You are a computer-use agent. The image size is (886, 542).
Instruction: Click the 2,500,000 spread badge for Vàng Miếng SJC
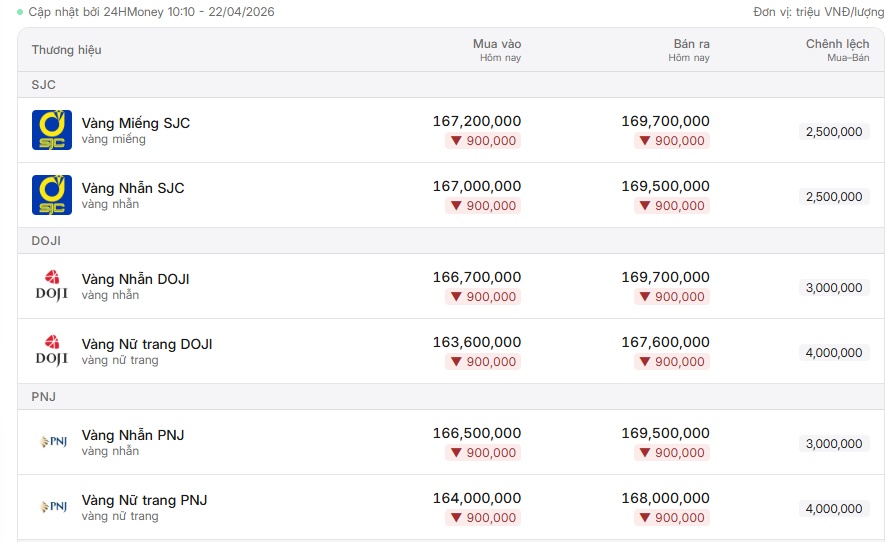pos(834,132)
